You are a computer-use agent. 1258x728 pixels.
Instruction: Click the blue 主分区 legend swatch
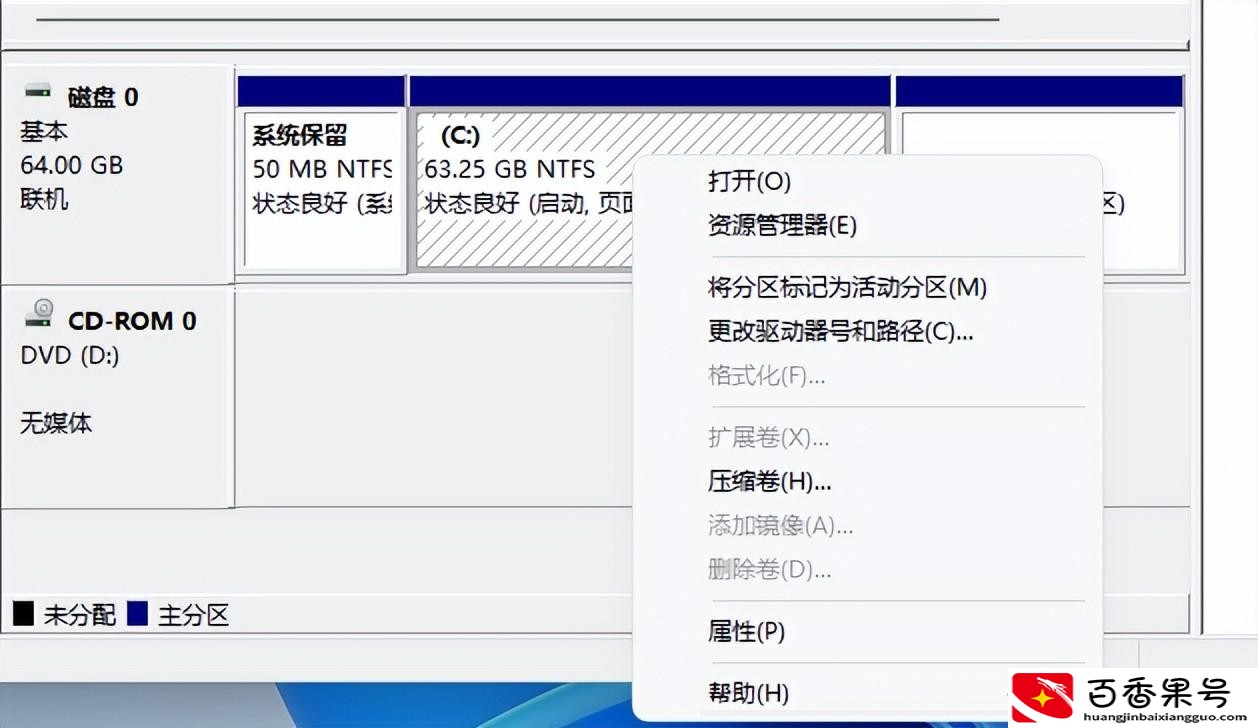137,613
